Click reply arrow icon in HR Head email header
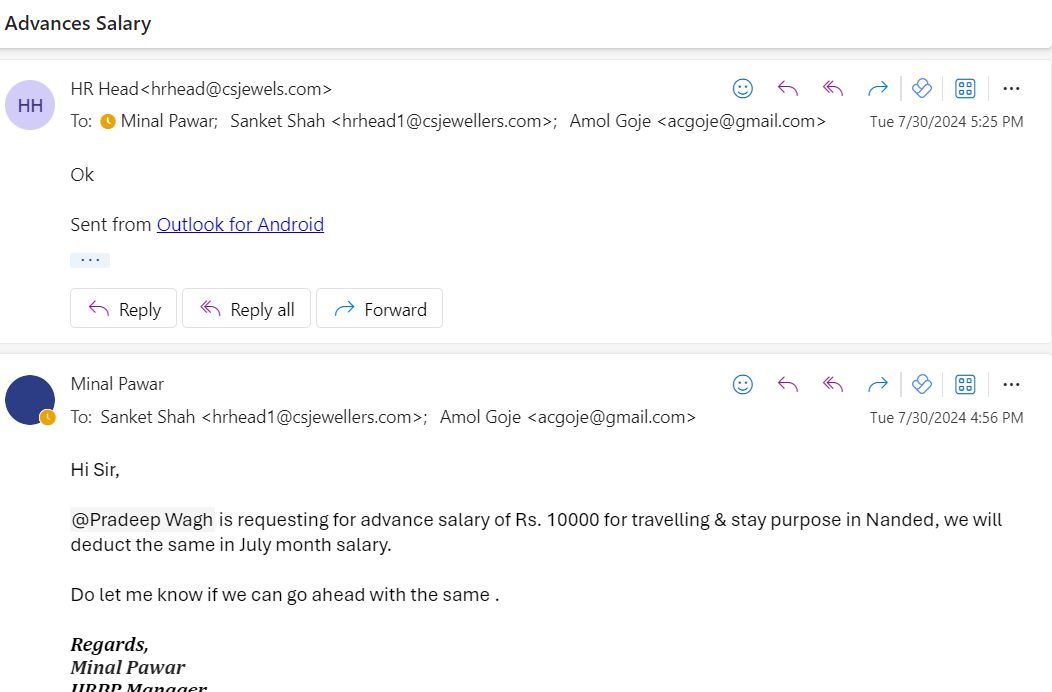The height and width of the screenshot is (692, 1052). pyautogui.click(x=788, y=89)
